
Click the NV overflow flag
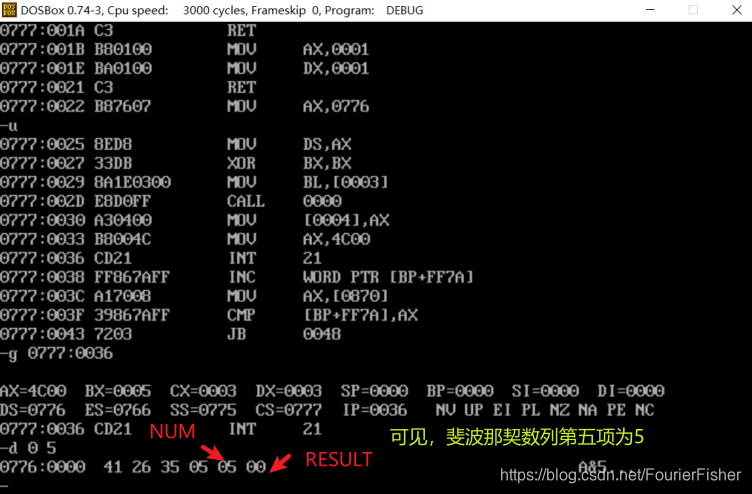click(446, 410)
